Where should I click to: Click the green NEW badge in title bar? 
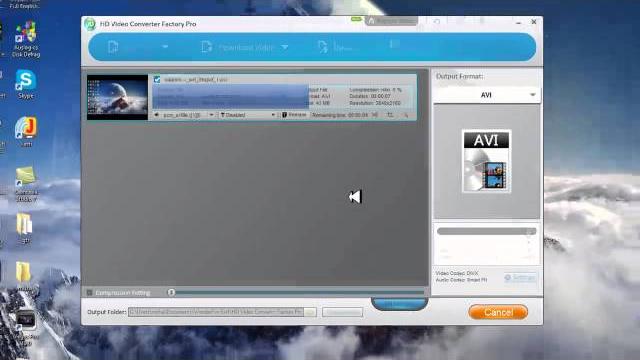click(356, 19)
